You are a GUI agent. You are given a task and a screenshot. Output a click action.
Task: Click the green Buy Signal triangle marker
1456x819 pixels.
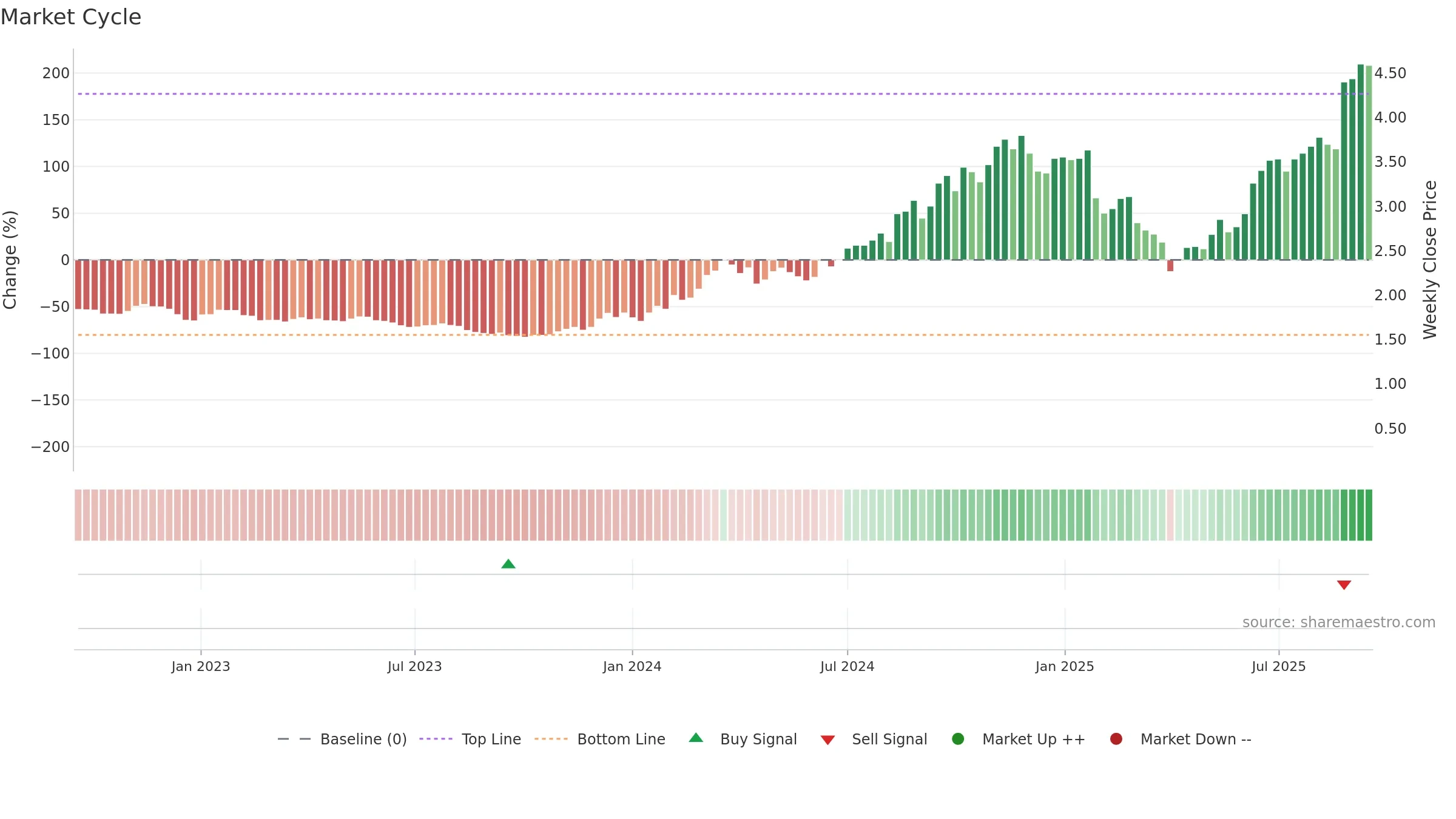(508, 564)
